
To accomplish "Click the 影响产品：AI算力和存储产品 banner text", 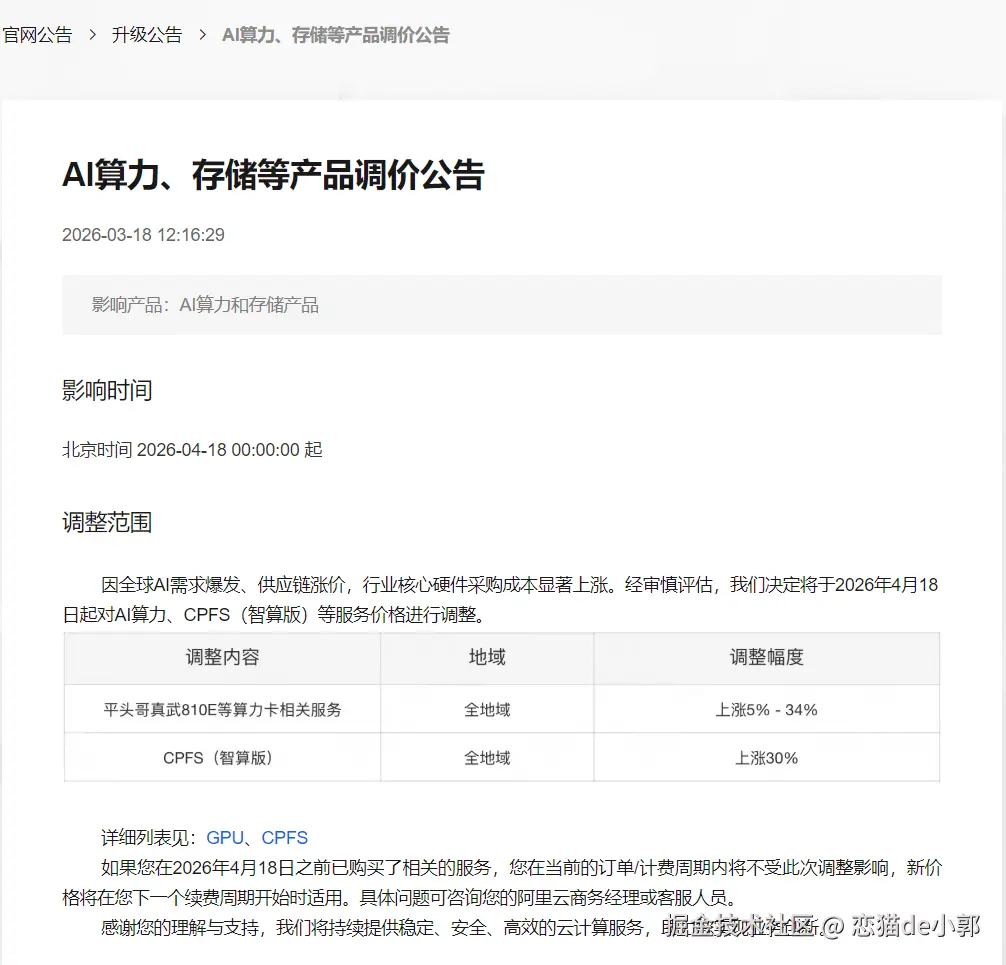I will coord(205,305).
